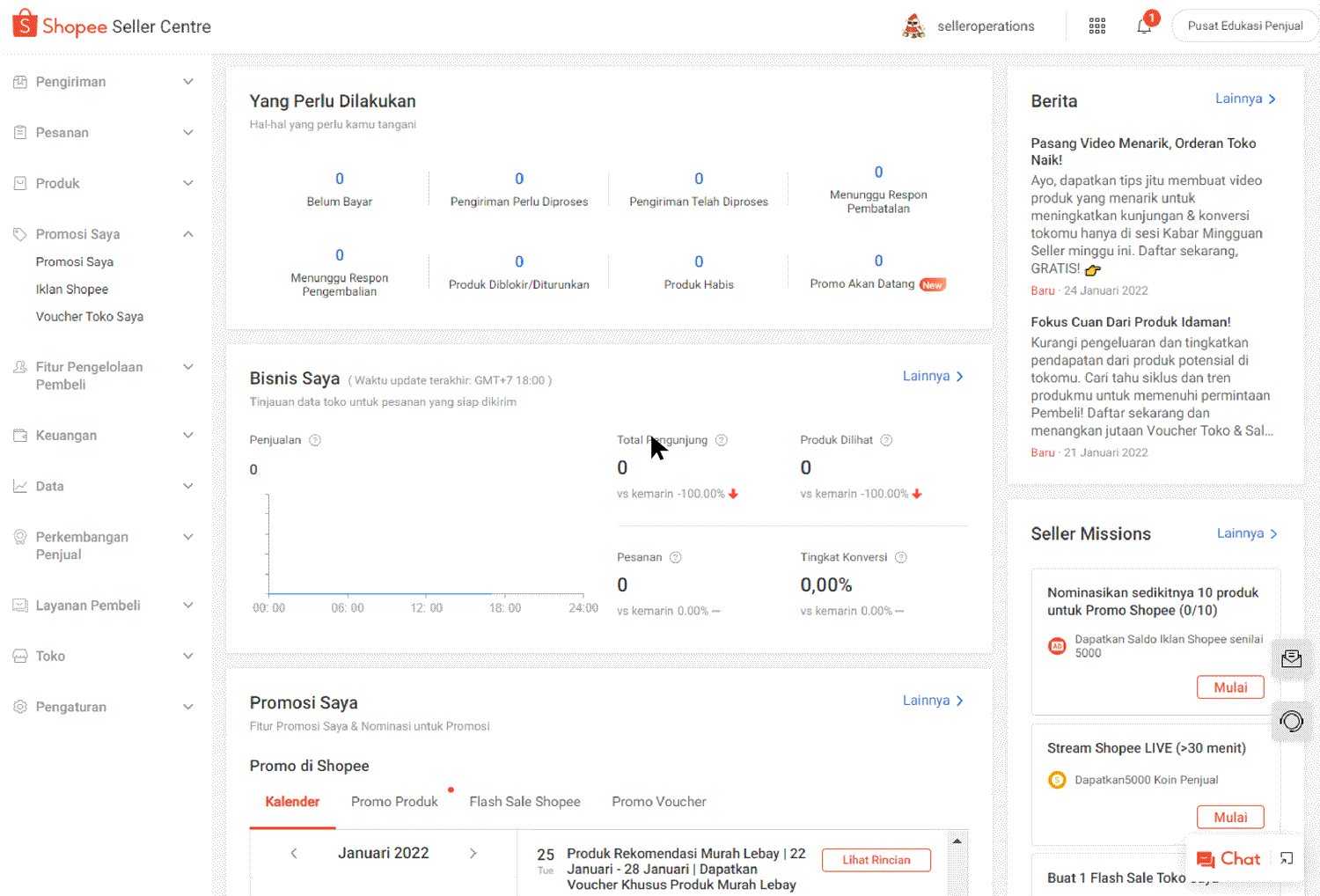Collapse the Promosi Saya sidebar section
1320x896 pixels.
187,234
